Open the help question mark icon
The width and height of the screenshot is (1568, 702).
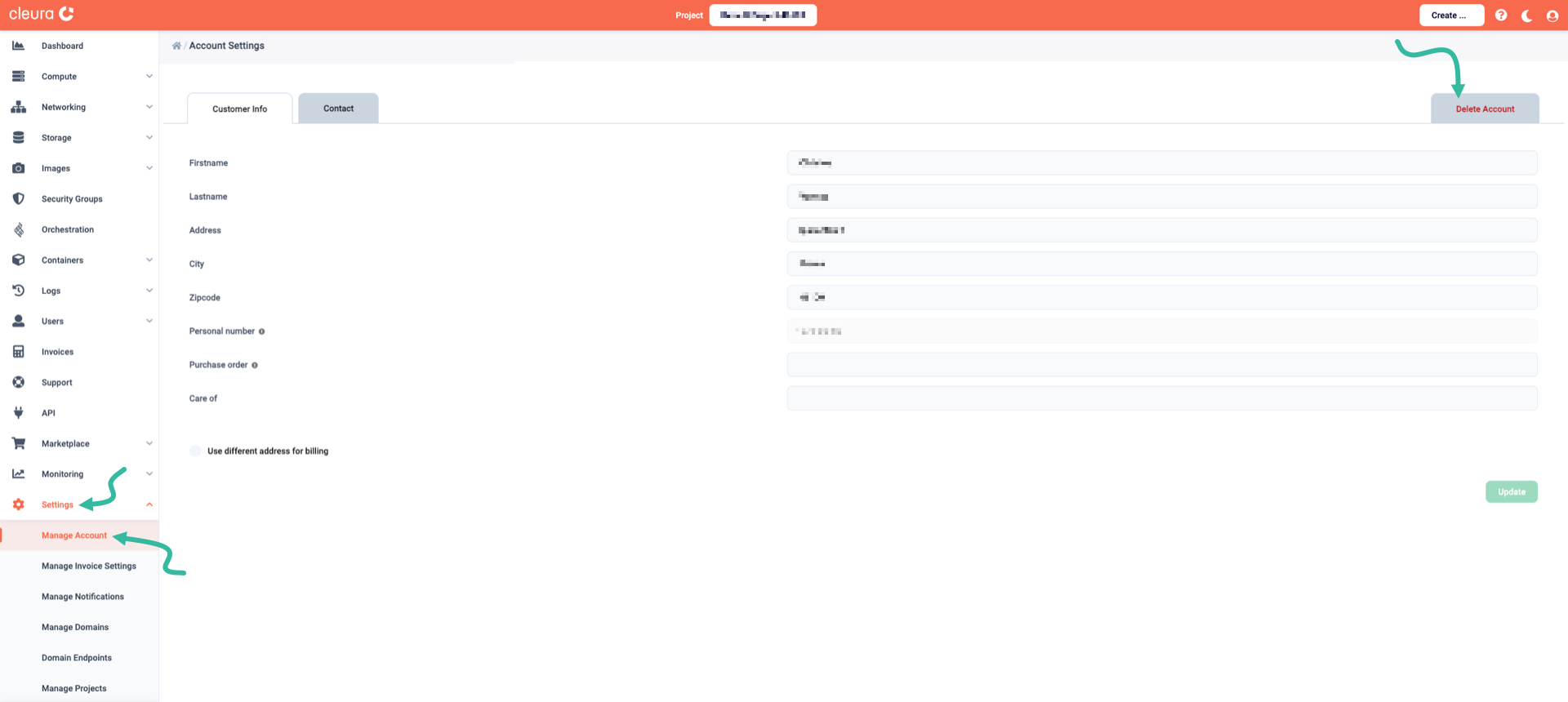point(1501,15)
